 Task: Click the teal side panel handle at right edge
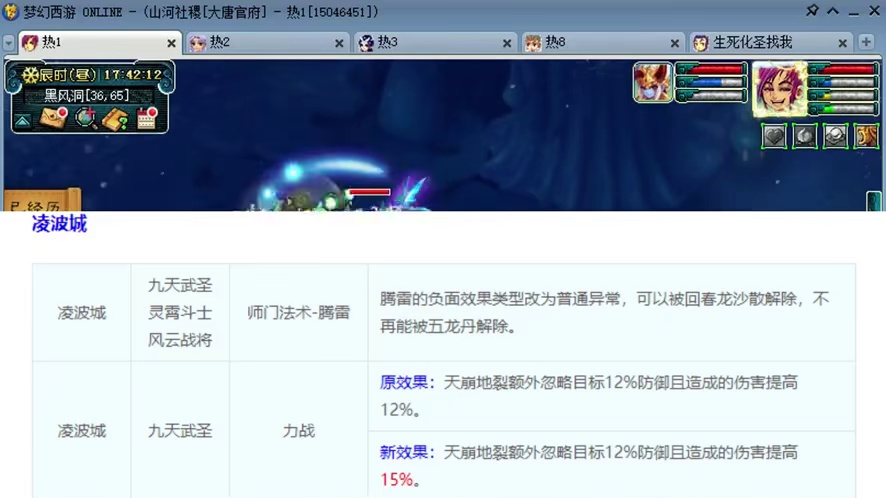click(x=874, y=201)
